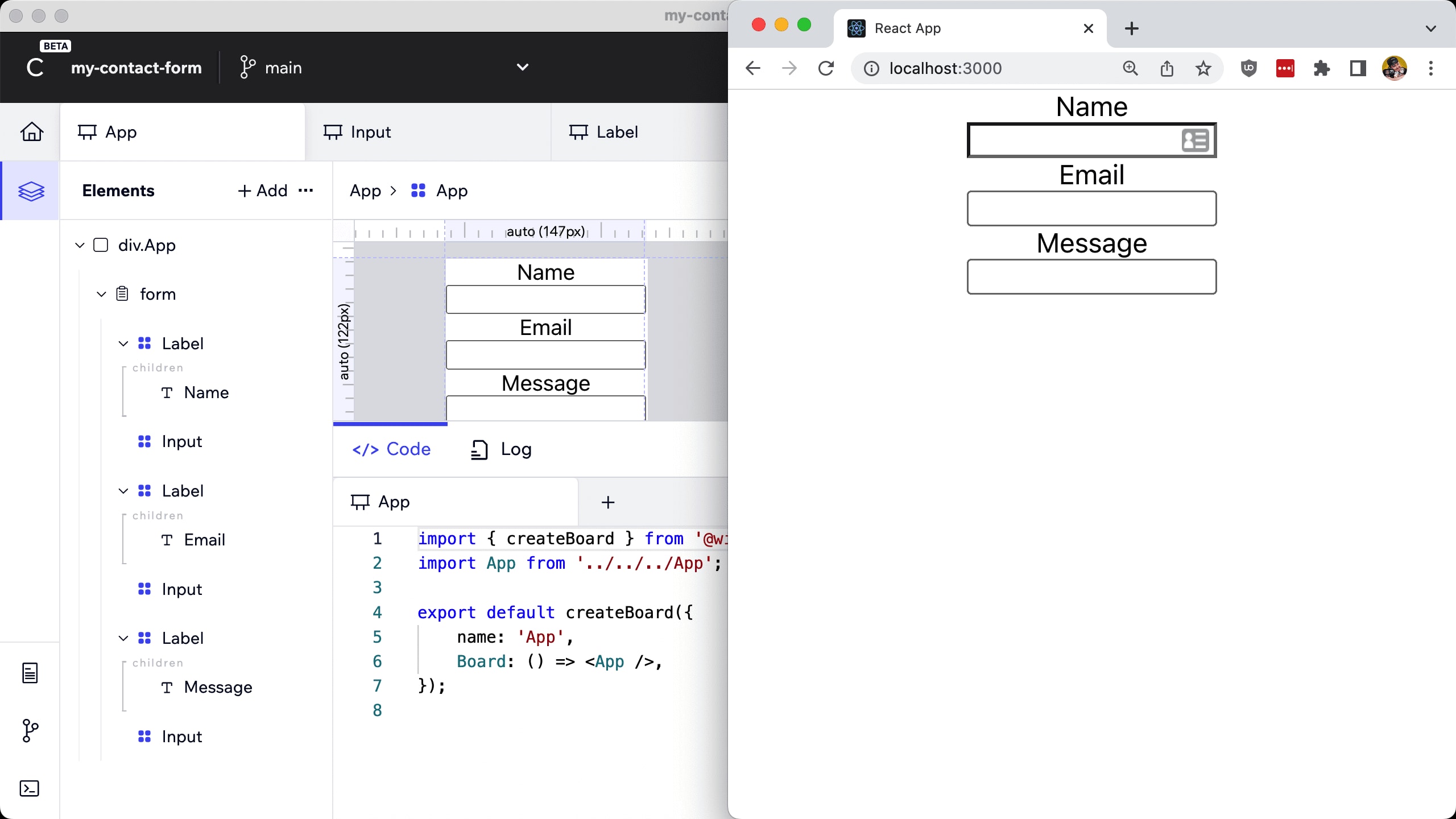The height and width of the screenshot is (819, 1456).
Task: Open the main branch dropdown chevron
Action: (x=522, y=67)
